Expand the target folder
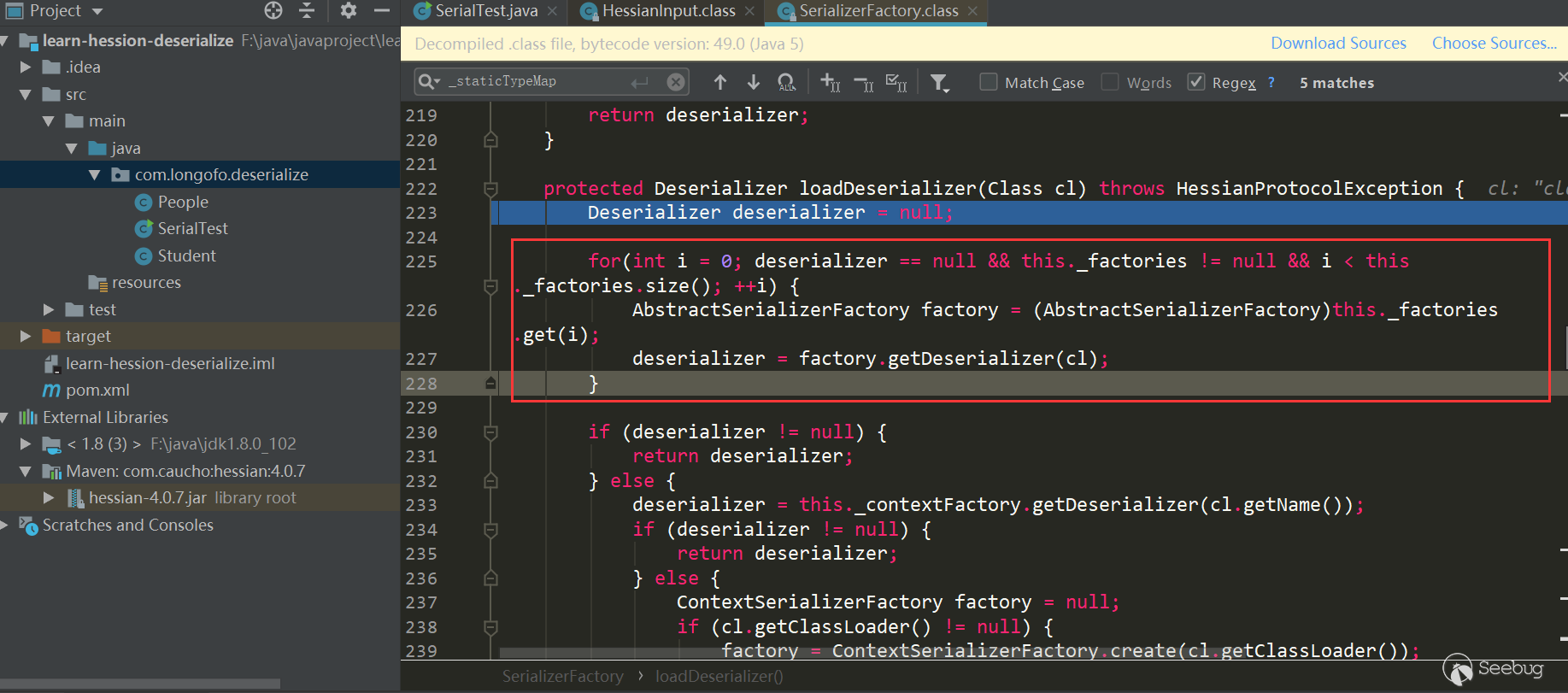 (26, 336)
